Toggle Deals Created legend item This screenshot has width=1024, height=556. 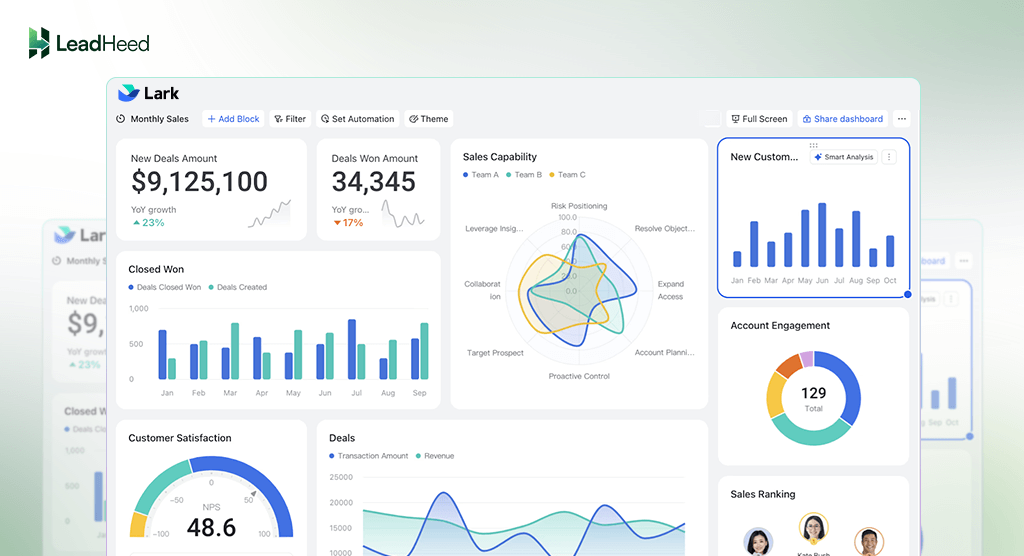tap(238, 287)
